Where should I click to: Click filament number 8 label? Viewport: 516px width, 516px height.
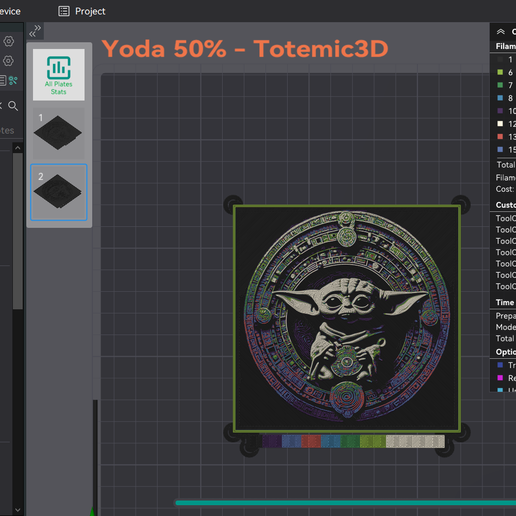pyautogui.click(x=510, y=98)
